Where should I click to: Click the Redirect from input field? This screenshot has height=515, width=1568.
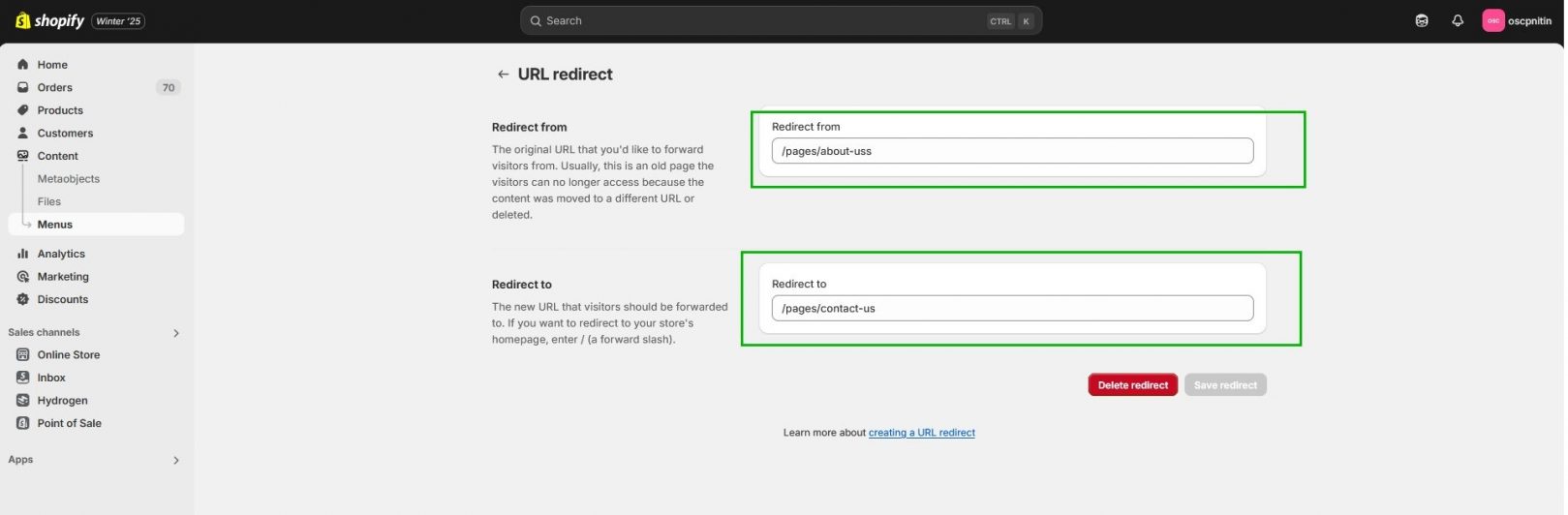click(1014, 151)
